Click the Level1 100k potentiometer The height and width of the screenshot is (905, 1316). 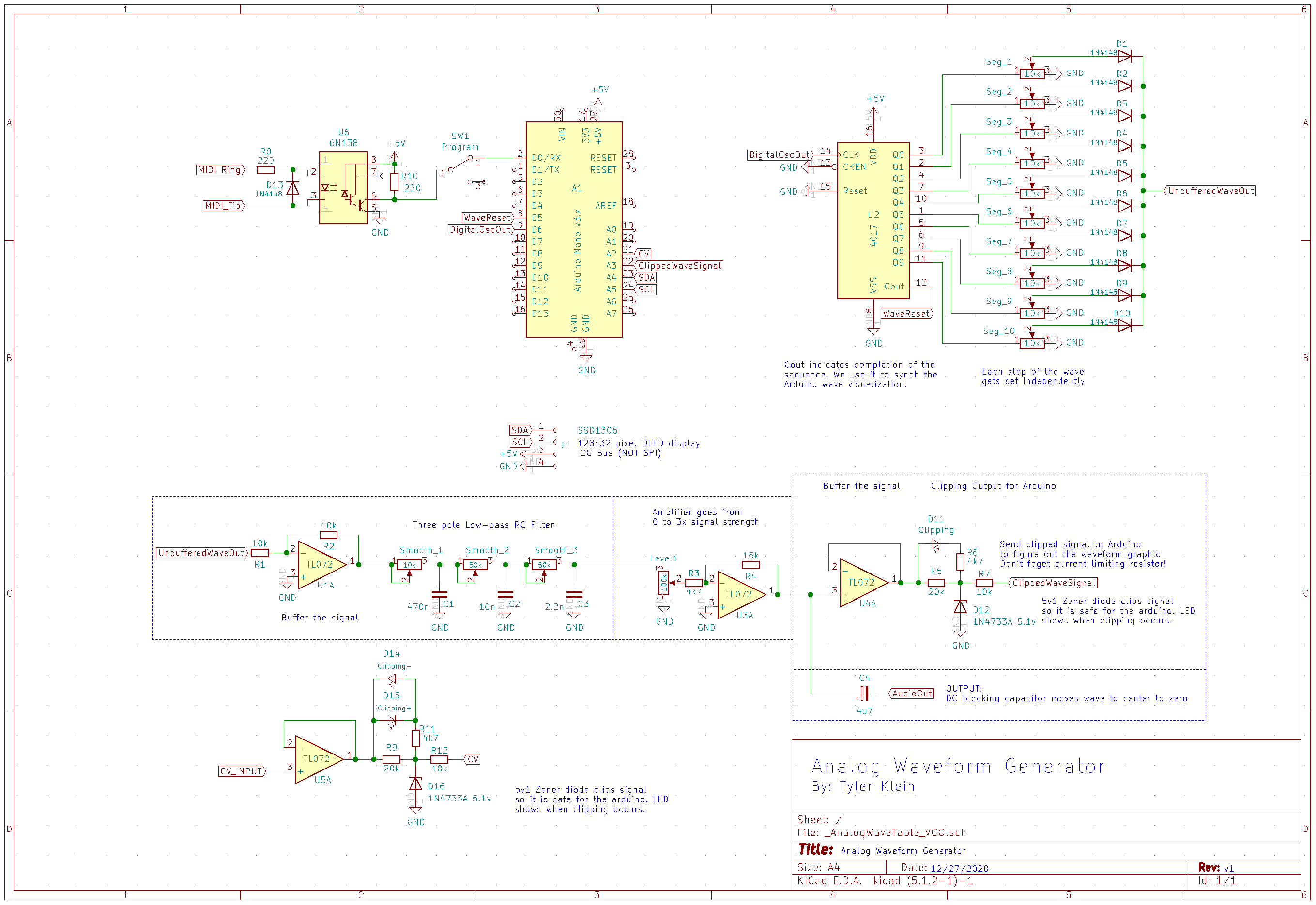(664, 583)
